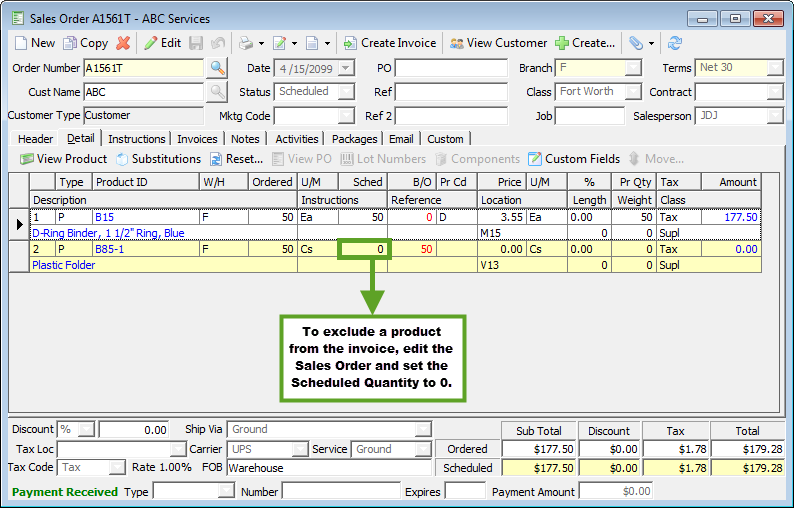The width and height of the screenshot is (794, 508).
Task: Switch to the Email tab
Action: 401,139
